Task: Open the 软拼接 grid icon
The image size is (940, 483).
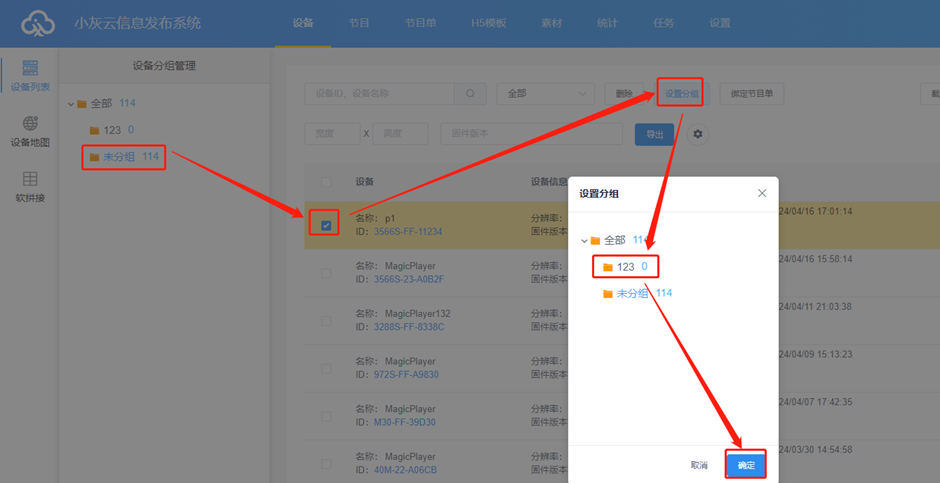Action: pyautogui.click(x=29, y=186)
